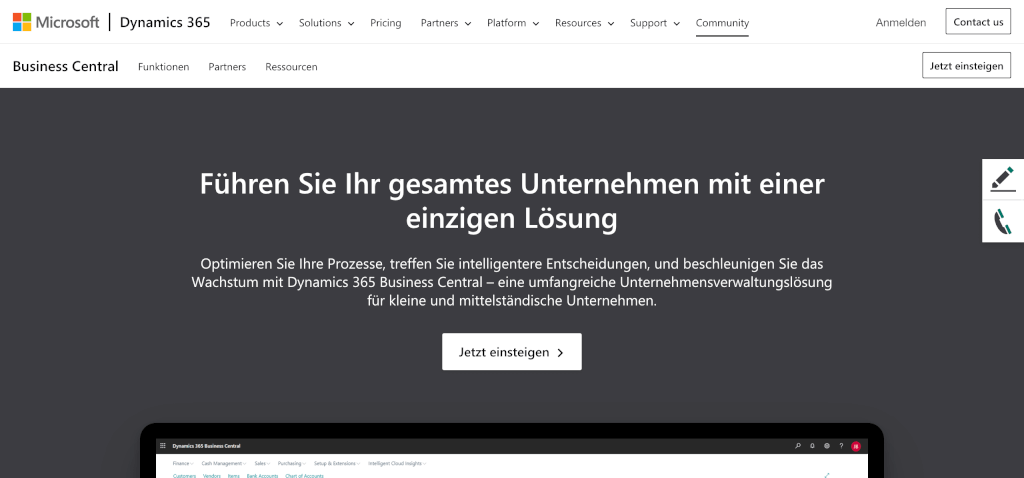Go to the Community page

[722, 23]
